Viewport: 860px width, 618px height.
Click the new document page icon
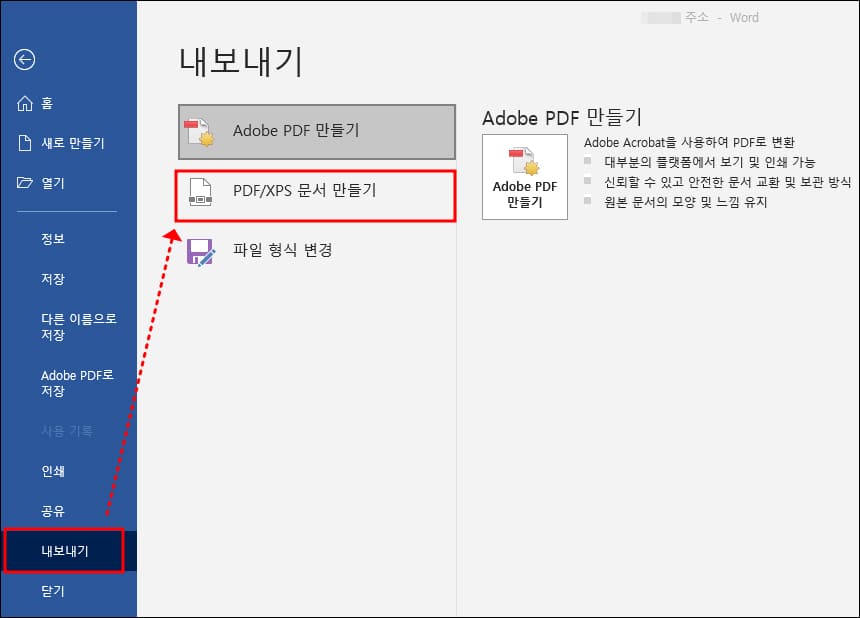tap(25, 143)
